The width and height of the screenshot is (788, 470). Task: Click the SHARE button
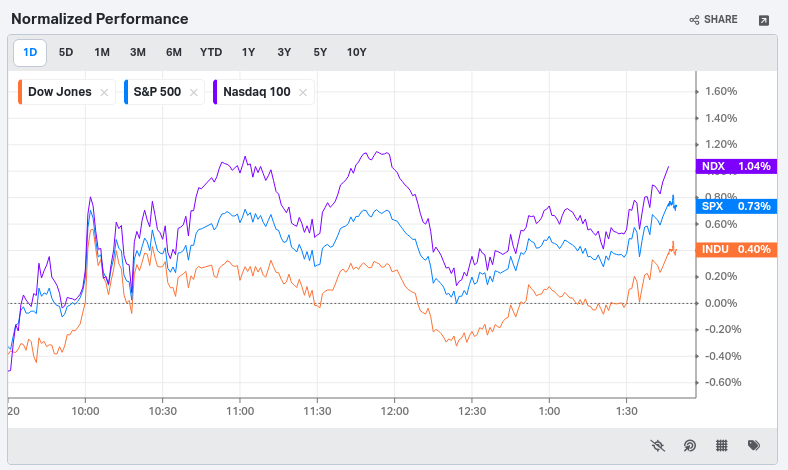pyautogui.click(x=714, y=19)
